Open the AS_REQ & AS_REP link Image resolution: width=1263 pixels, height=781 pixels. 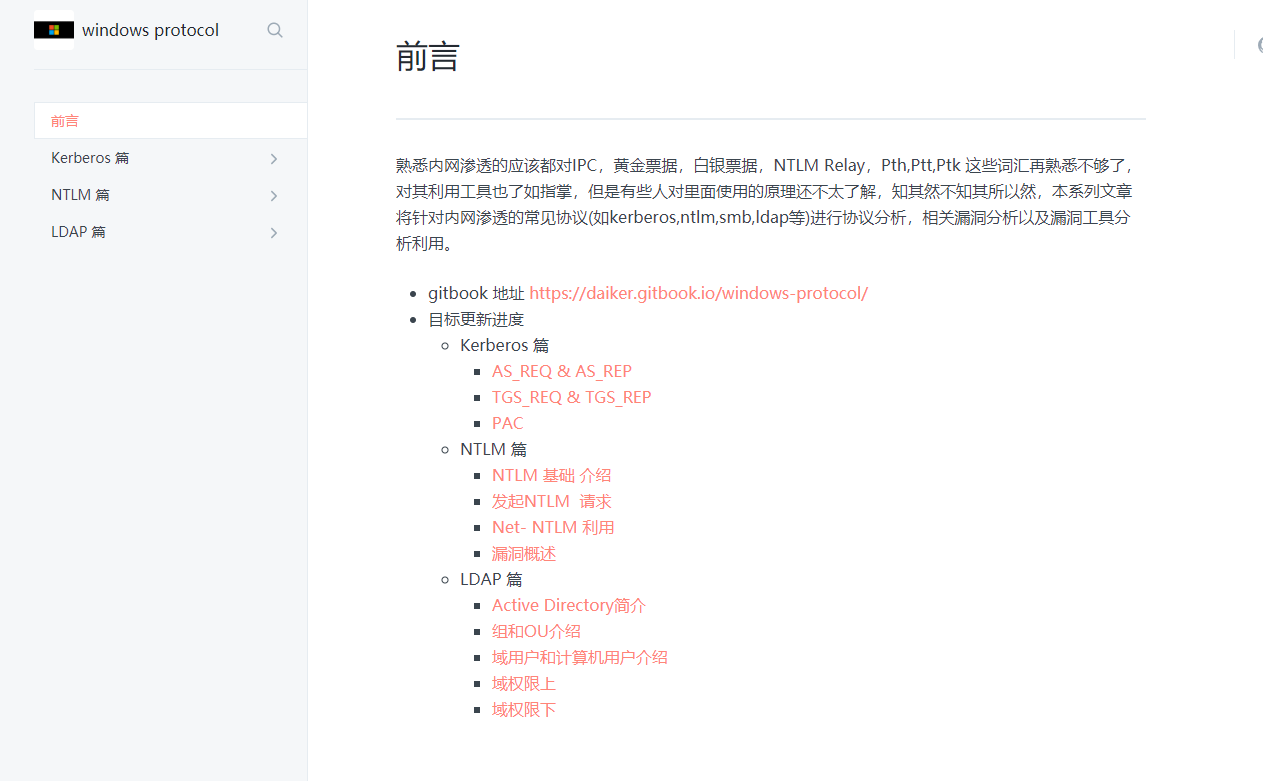tap(562, 371)
